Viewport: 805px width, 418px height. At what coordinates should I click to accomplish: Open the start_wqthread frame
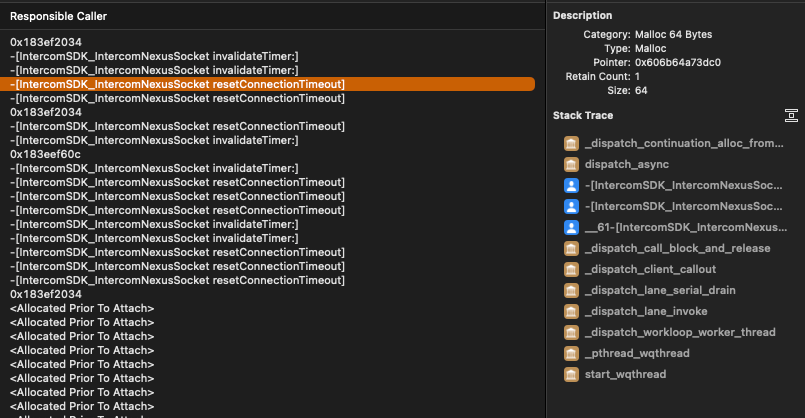point(625,374)
